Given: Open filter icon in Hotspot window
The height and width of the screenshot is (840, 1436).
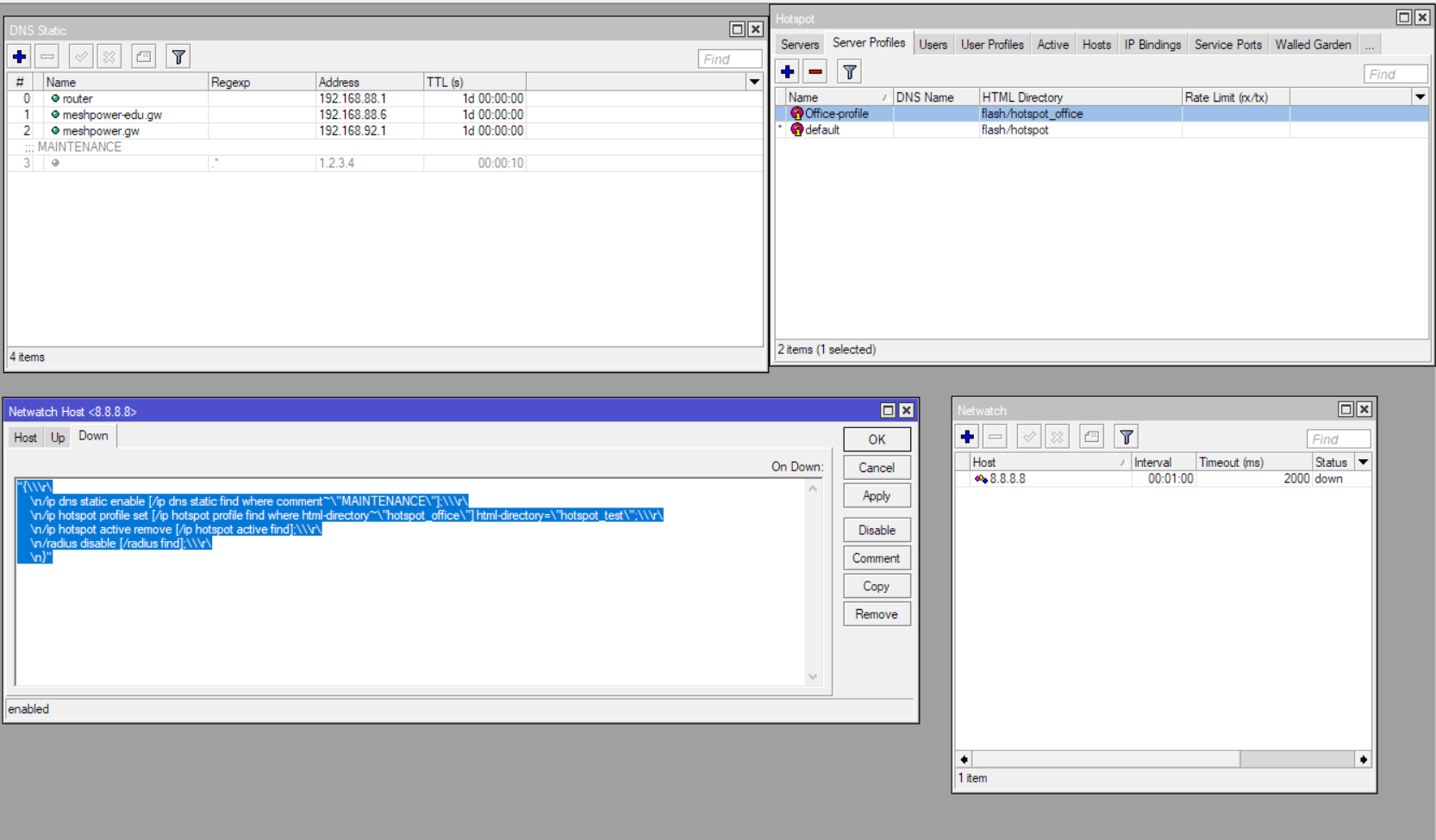Looking at the screenshot, I should click(x=850, y=72).
